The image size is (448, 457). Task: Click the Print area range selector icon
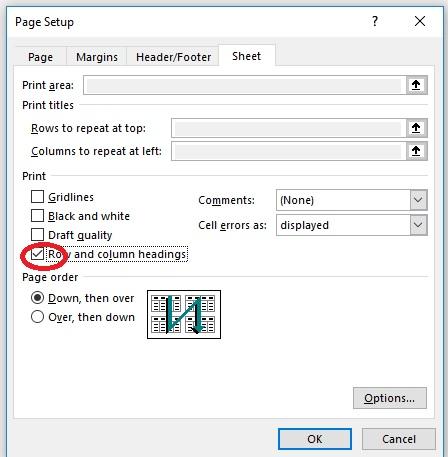[416, 85]
